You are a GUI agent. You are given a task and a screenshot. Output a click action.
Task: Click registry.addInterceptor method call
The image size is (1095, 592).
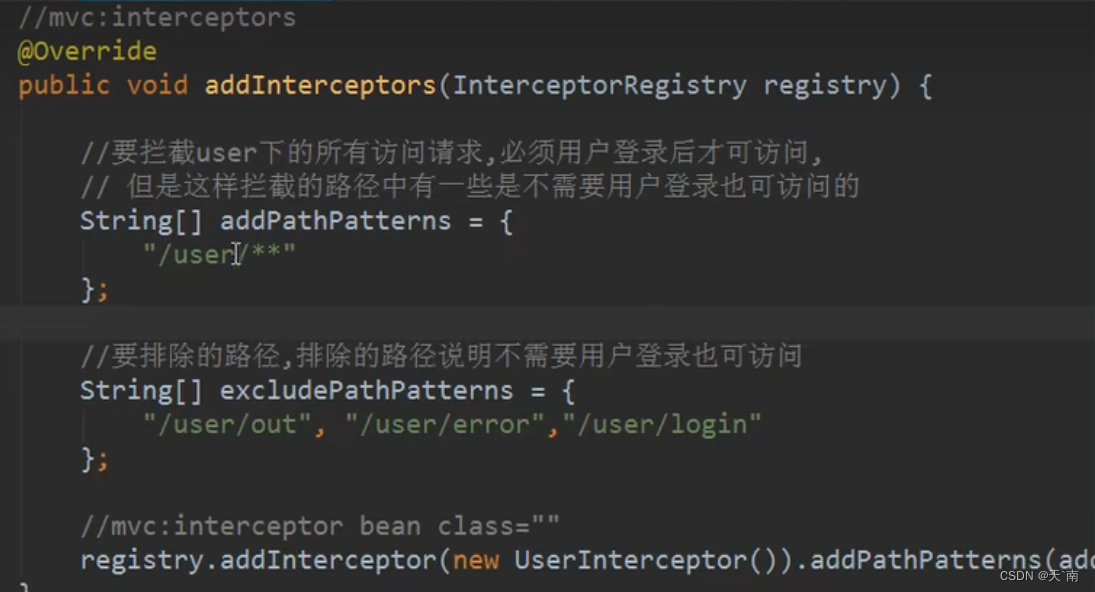point(258,560)
